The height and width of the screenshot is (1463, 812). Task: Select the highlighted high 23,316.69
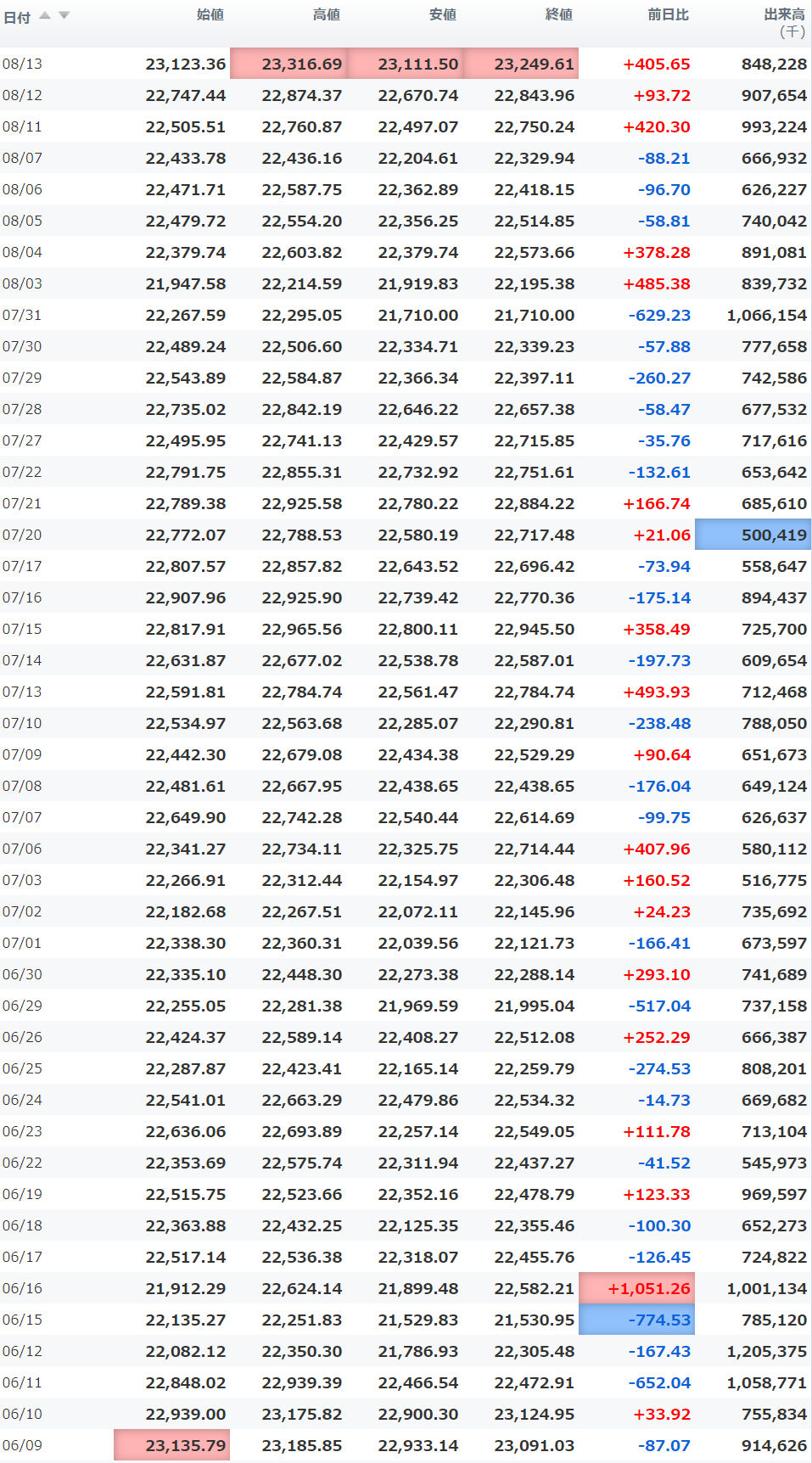tap(288, 64)
